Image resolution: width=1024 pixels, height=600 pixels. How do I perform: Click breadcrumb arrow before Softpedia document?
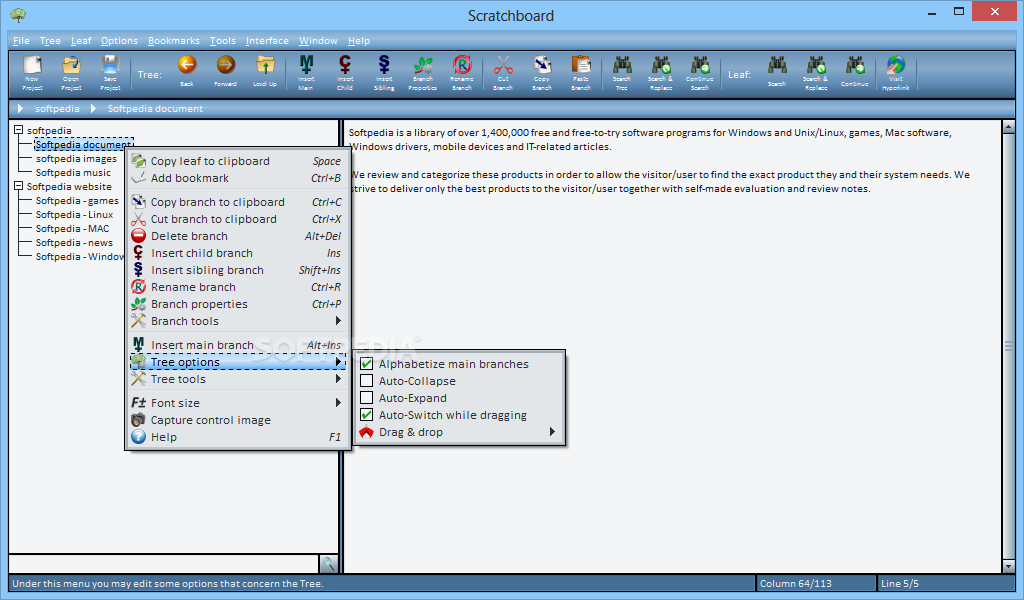click(x=93, y=108)
